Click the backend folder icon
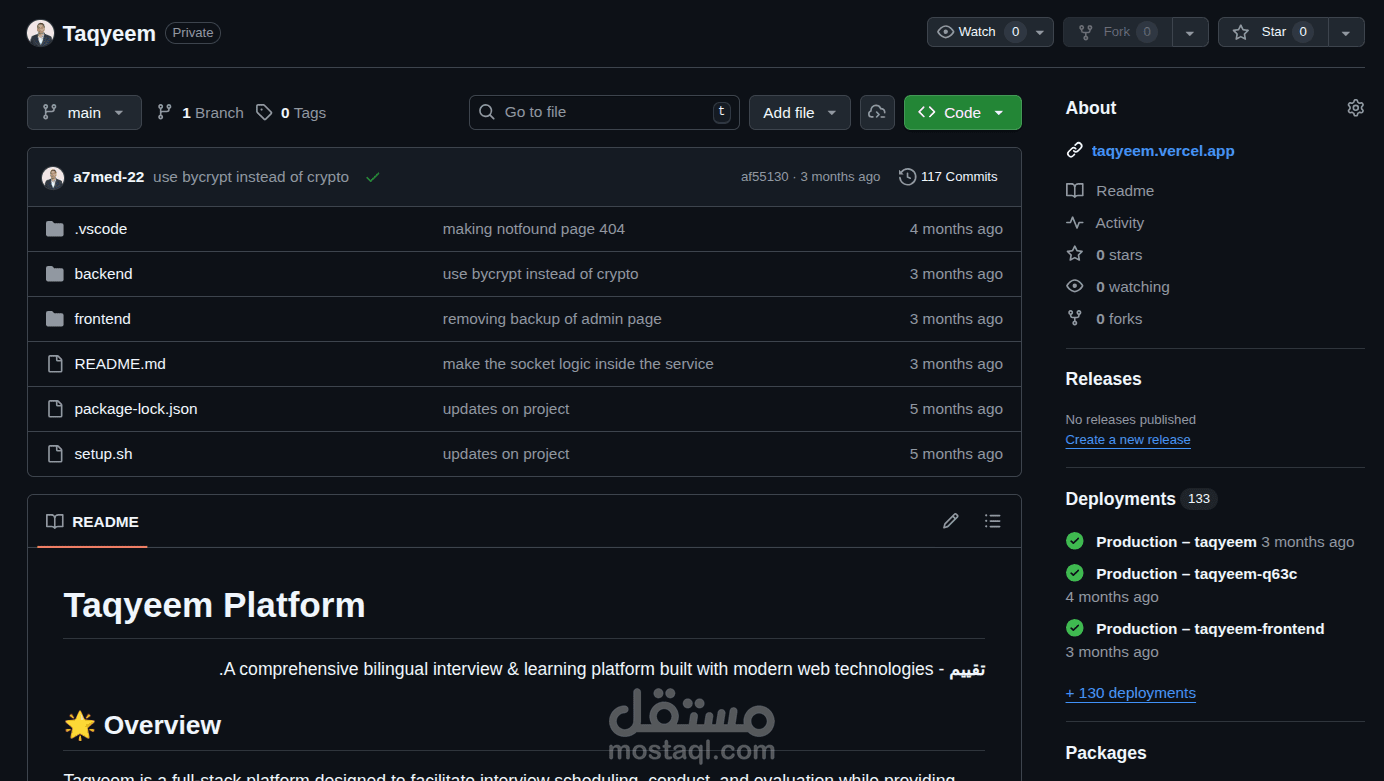 point(55,274)
